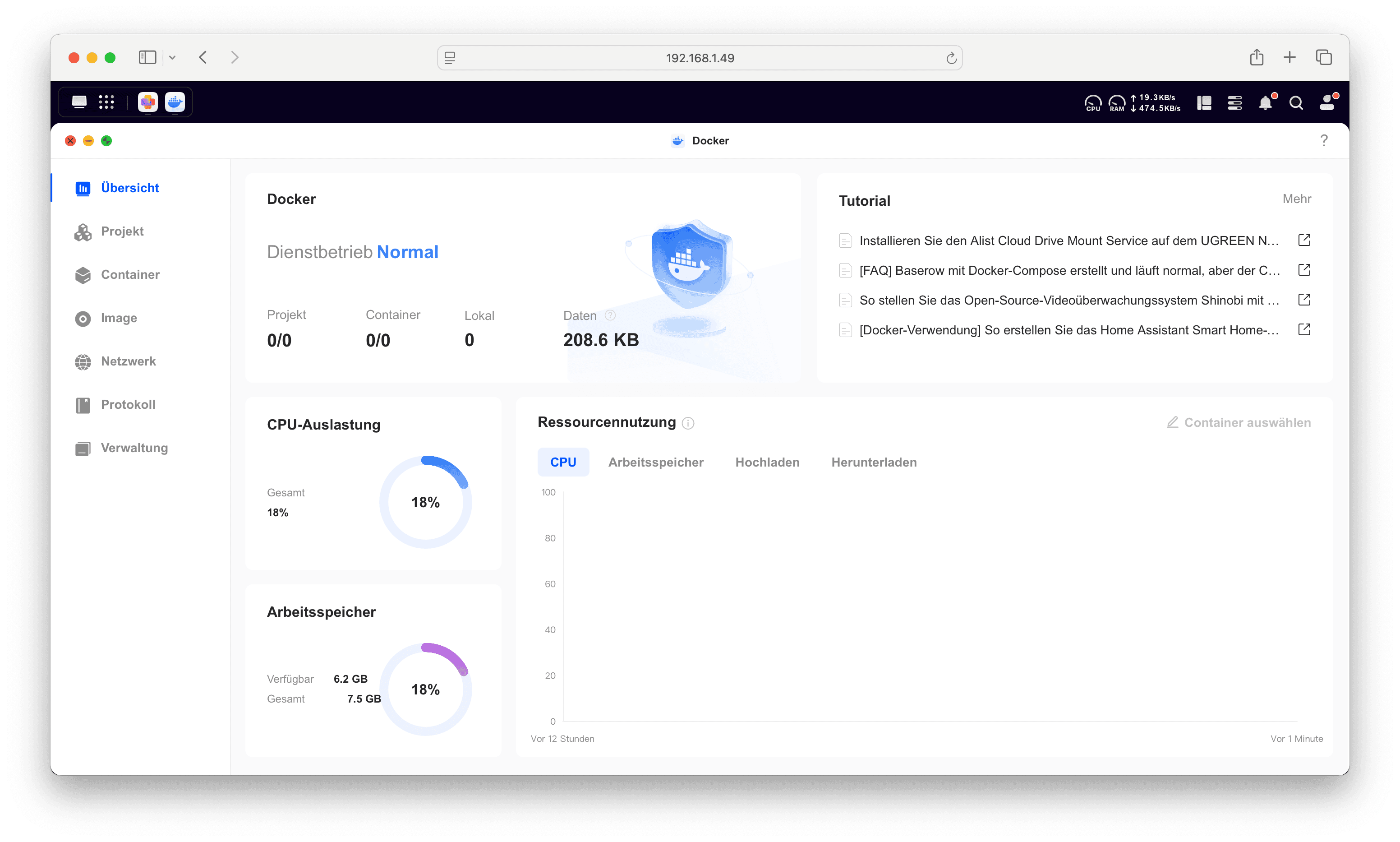Viewport: 1400px width, 842px height.
Task: Open the notifications bell in top bar
Action: coord(1265,103)
